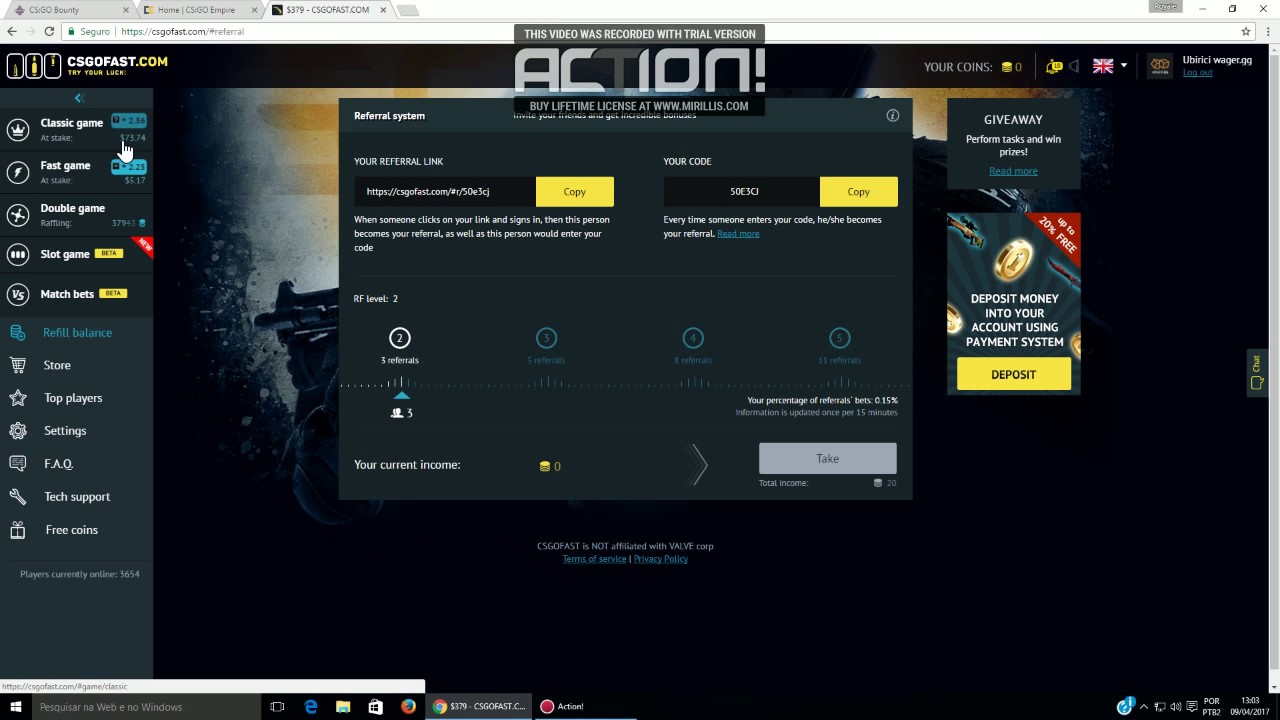Click the Tech support wrench icon
This screenshot has width=1280, height=720.
[18, 497]
